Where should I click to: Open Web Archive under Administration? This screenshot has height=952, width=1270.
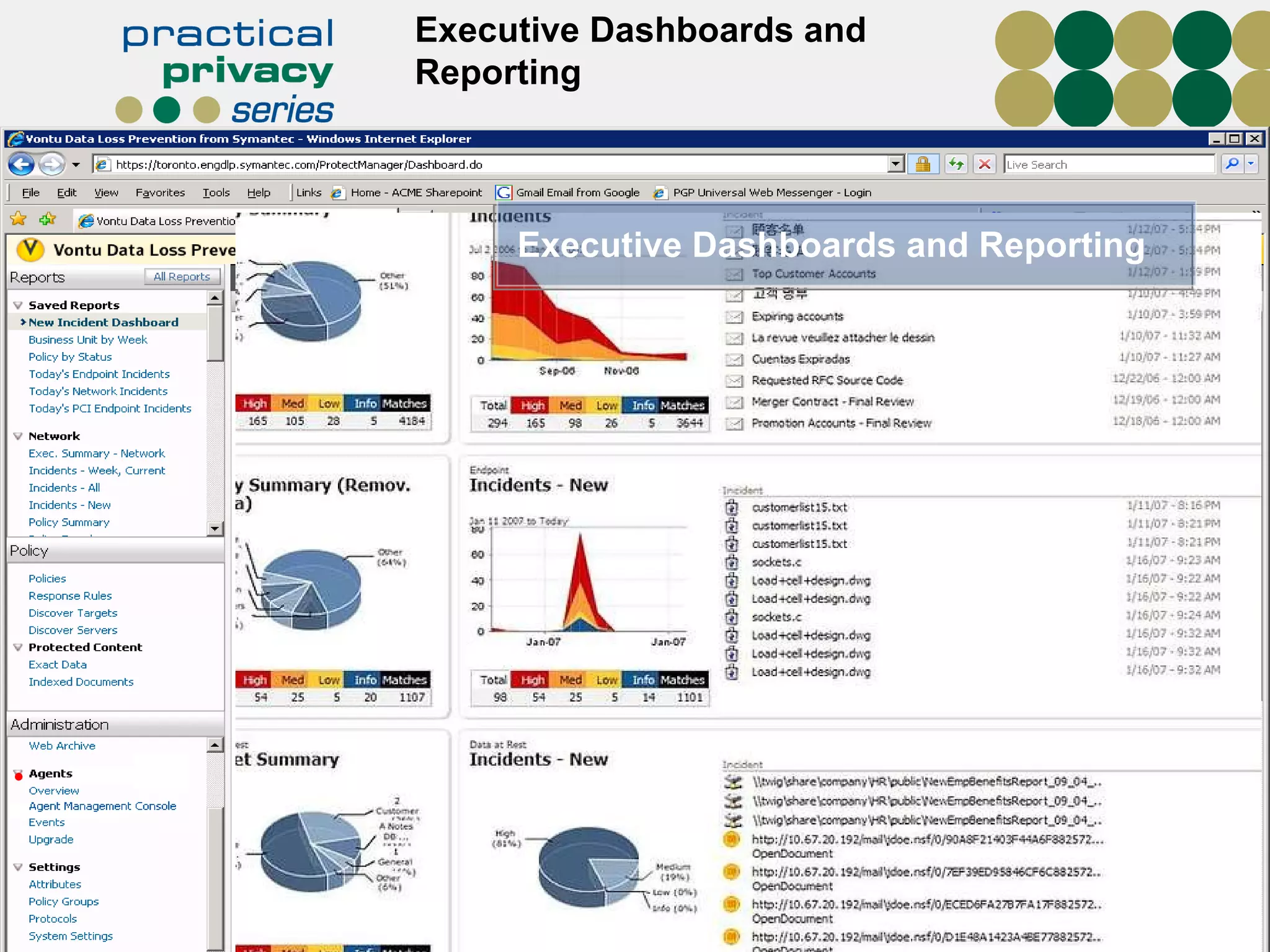(62, 746)
